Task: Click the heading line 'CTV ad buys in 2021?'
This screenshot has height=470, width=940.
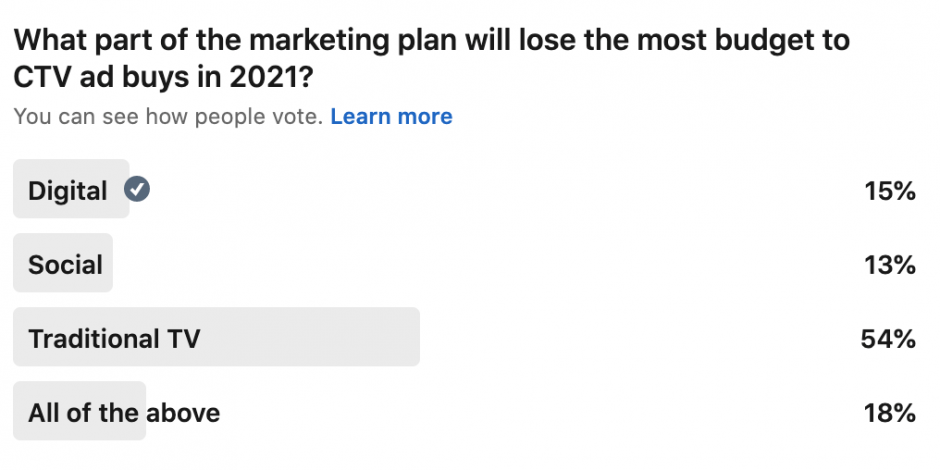Action: pos(164,78)
